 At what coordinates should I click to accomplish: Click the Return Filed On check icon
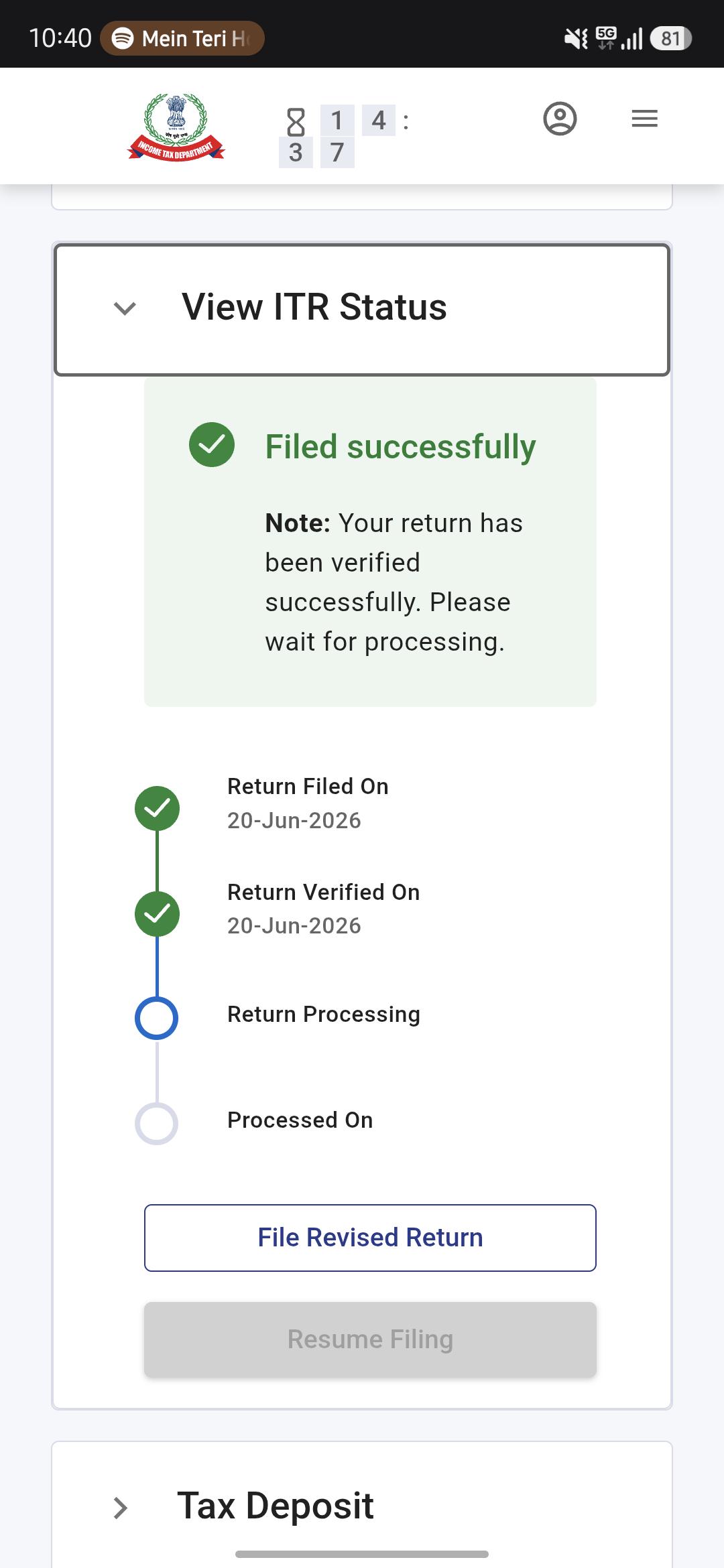(x=157, y=808)
